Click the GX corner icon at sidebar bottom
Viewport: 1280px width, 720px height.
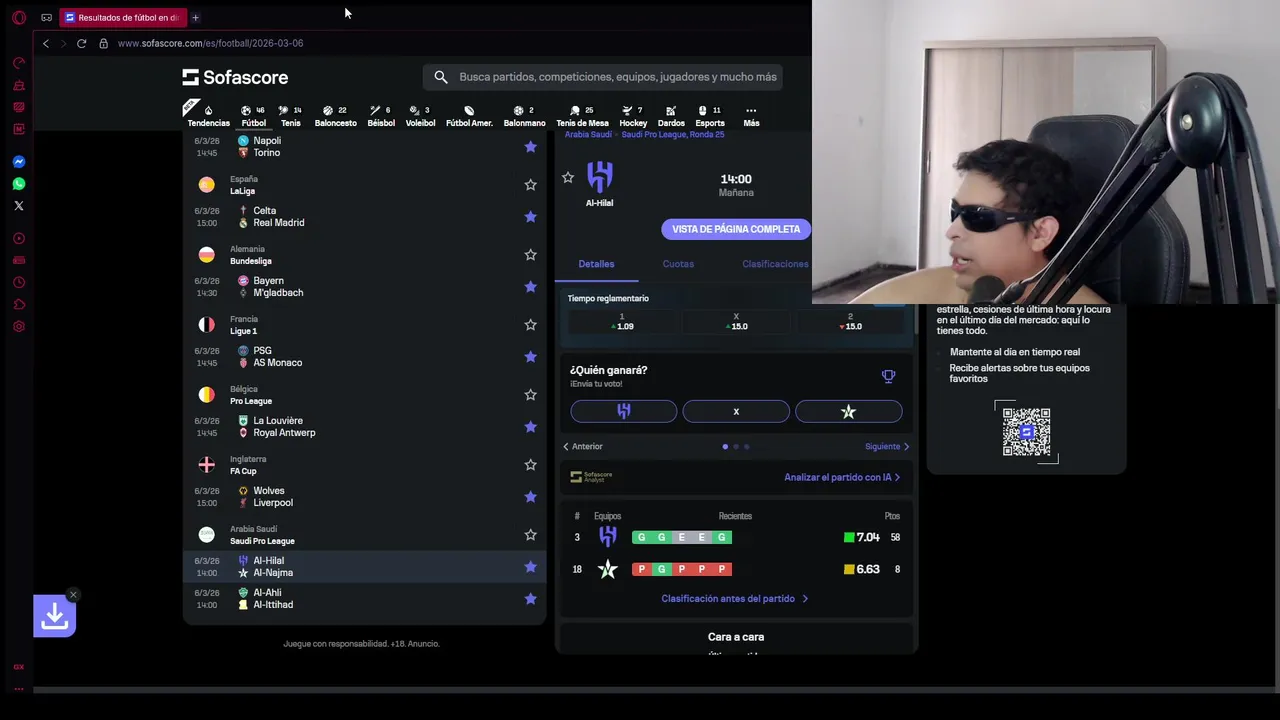coord(18,667)
